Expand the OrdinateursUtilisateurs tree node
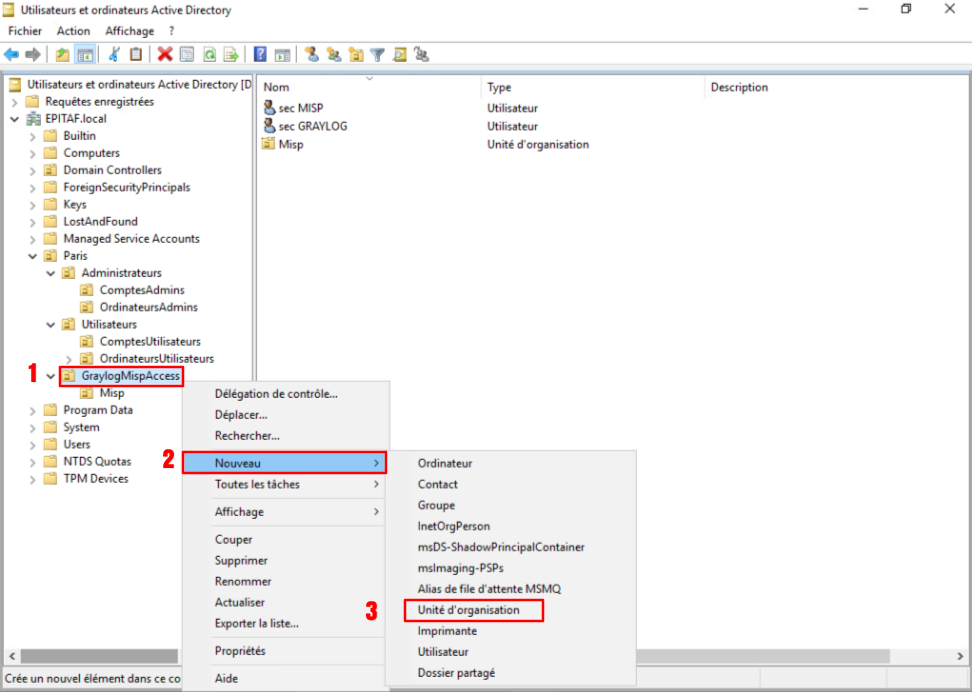 [x=68, y=359]
